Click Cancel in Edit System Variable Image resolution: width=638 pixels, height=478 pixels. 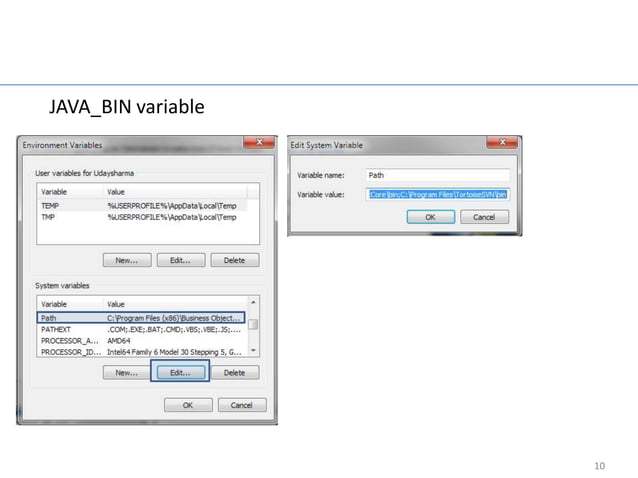coord(484,217)
